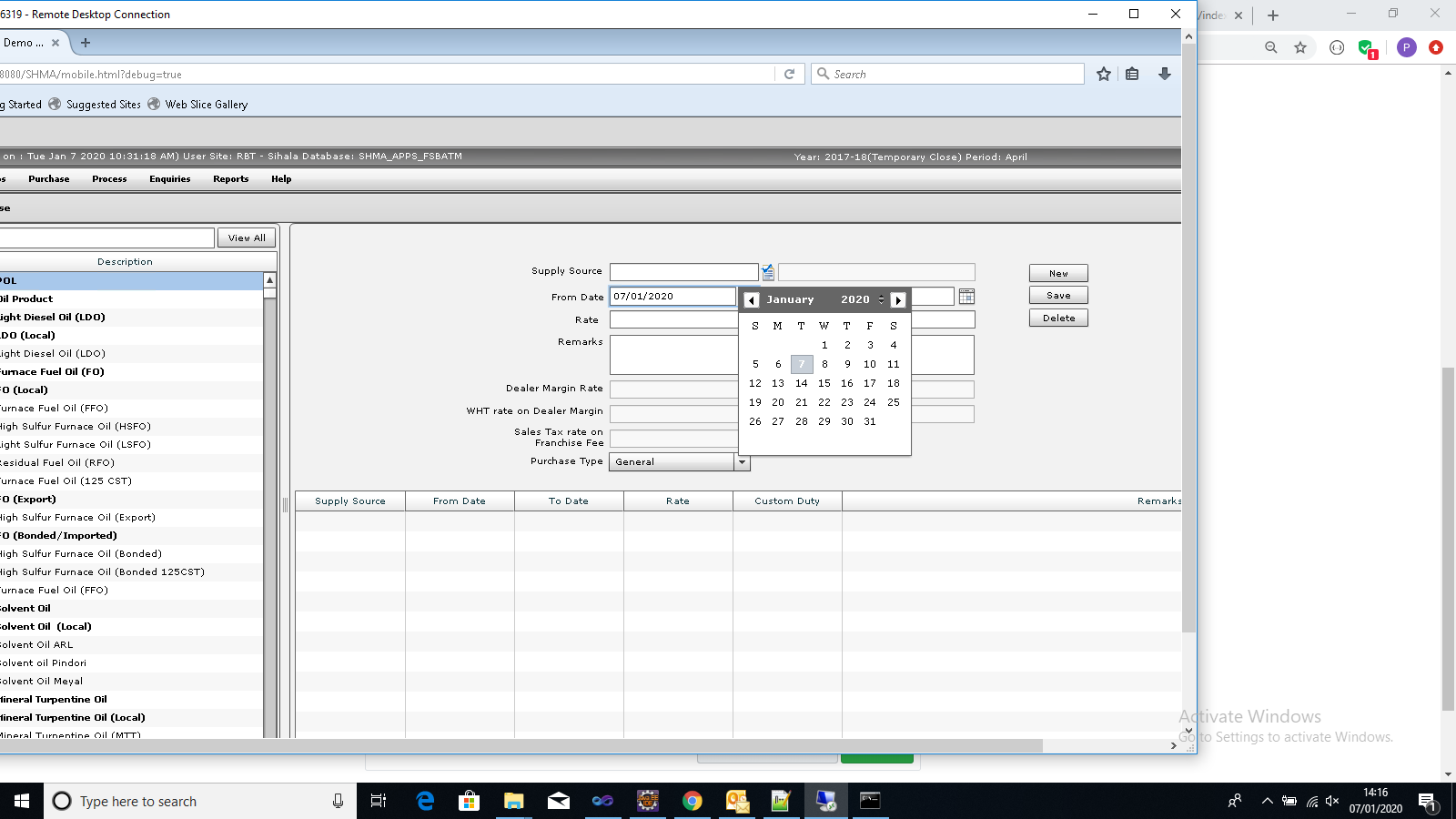1456x819 pixels.
Task: Select January 31 in the calendar
Action: tap(870, 421)
